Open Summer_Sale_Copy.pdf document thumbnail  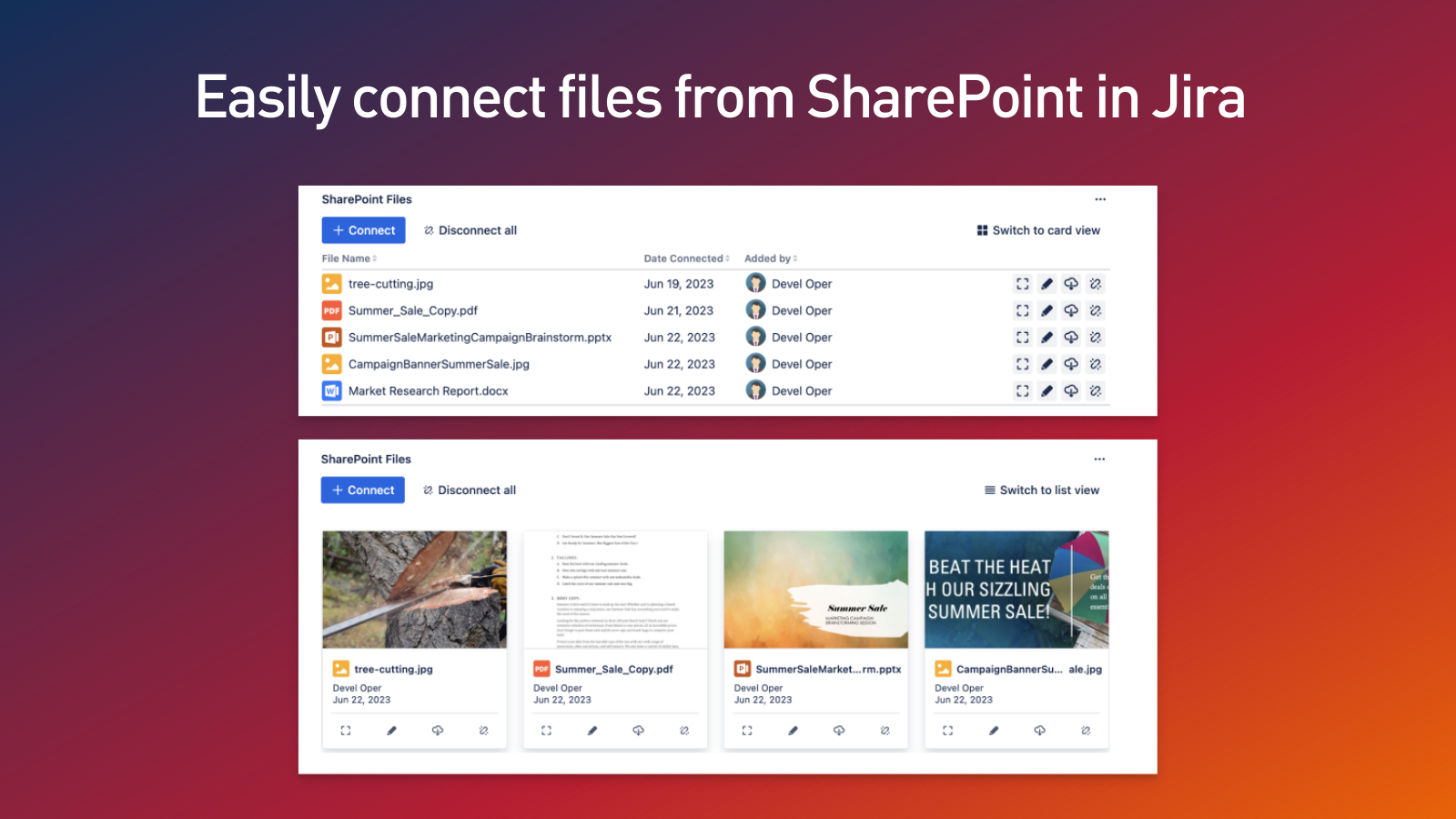click(615, 590)
